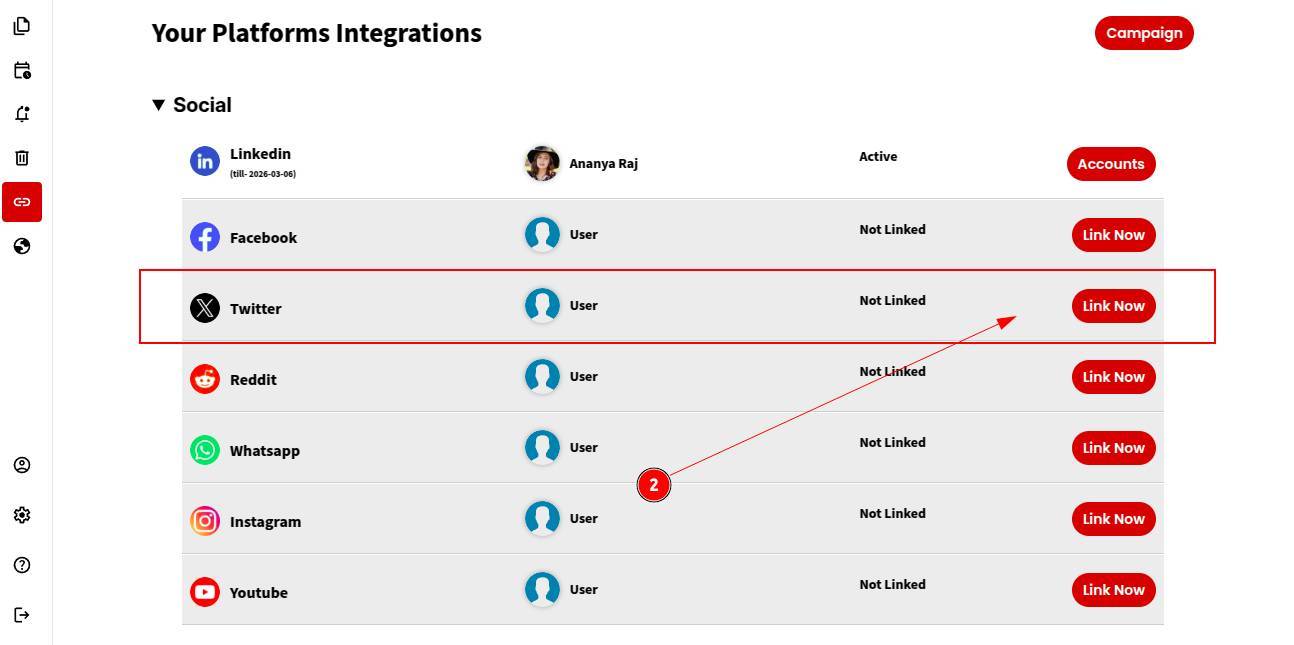Image resolution: width=1294 pixels, height=645 pixels.
Task: Click the logout icon in sidebar
Action: [x=22, y=614]
